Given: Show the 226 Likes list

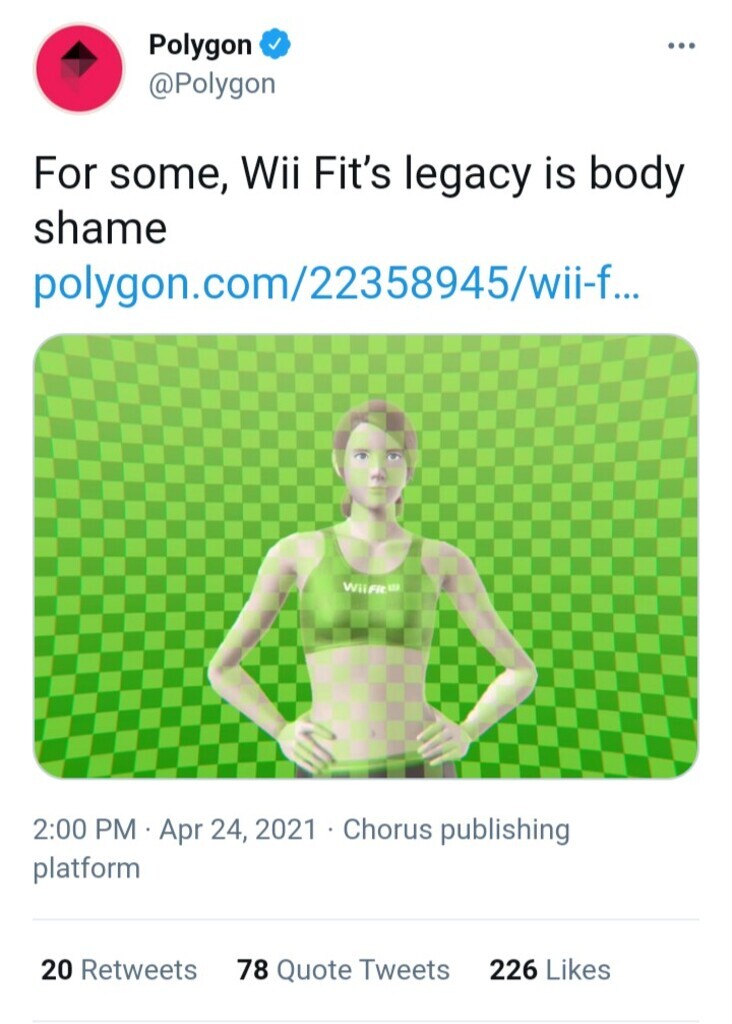Looking at the screenshot, I should 550,970.
